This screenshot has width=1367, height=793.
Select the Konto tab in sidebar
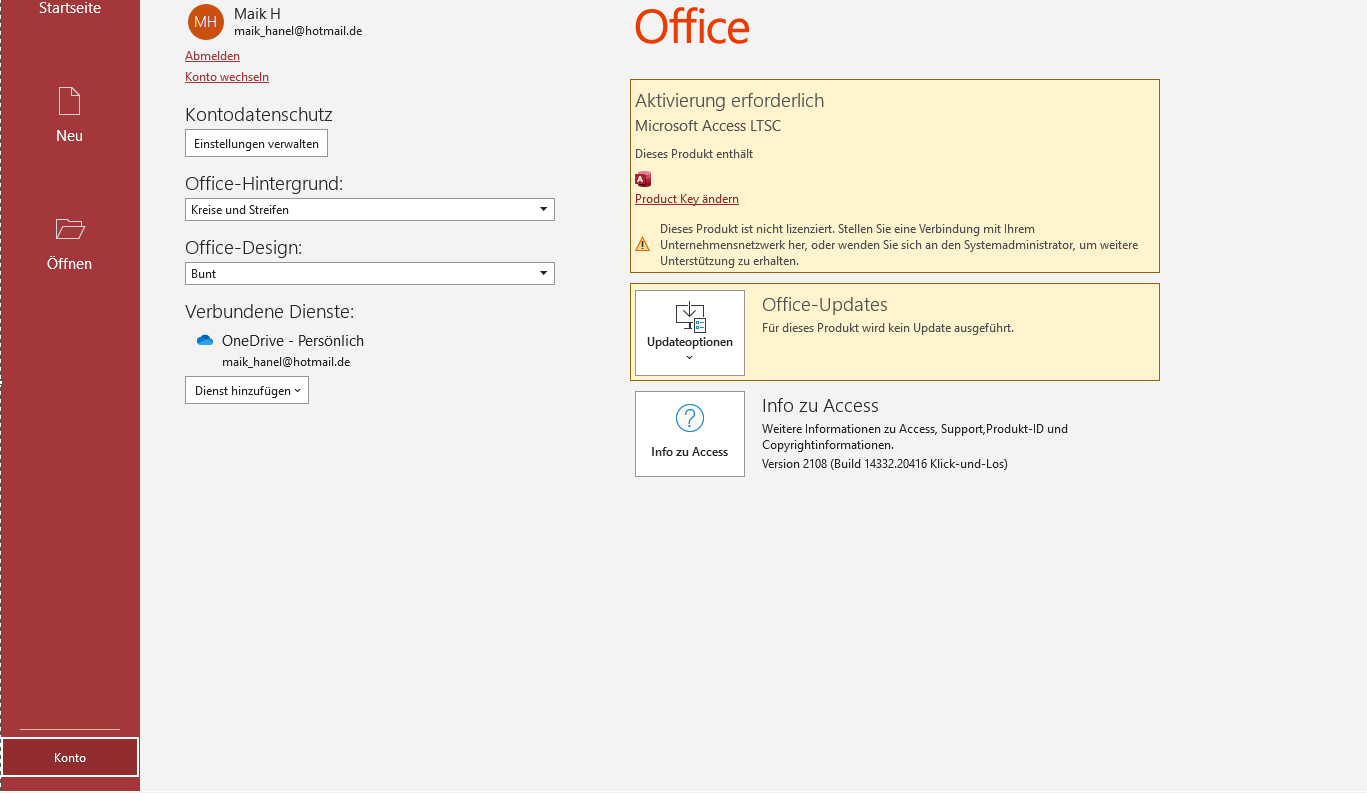70,758
